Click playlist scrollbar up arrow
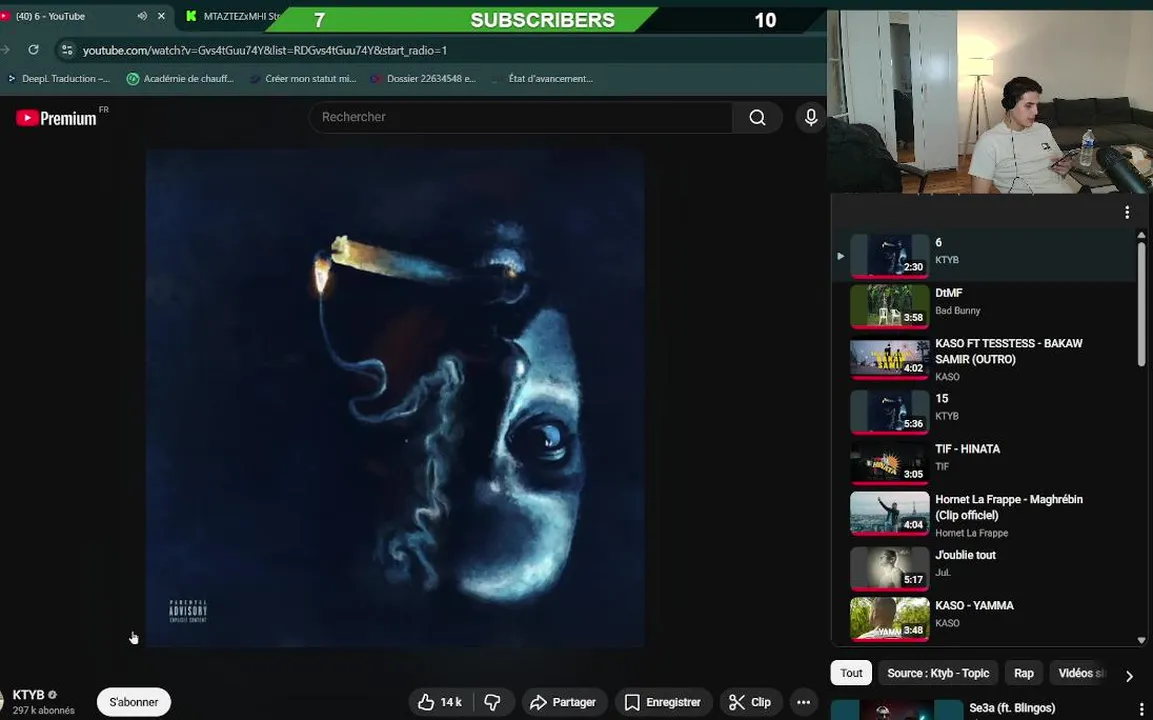 (1141, 235)
